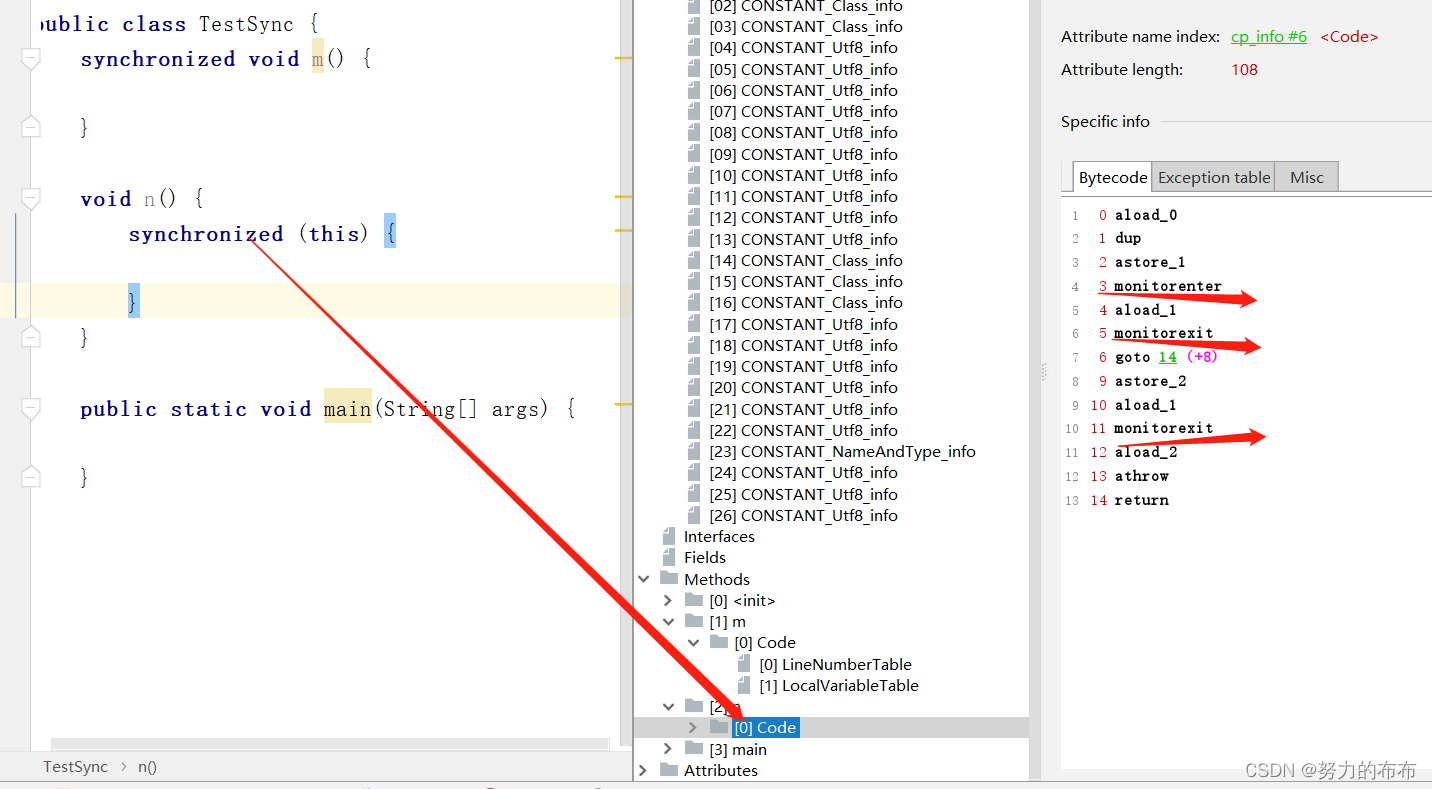Click file icon of [25] CONSTANT_Utf8_info
1432x789 pixels.
pos(694,494)
